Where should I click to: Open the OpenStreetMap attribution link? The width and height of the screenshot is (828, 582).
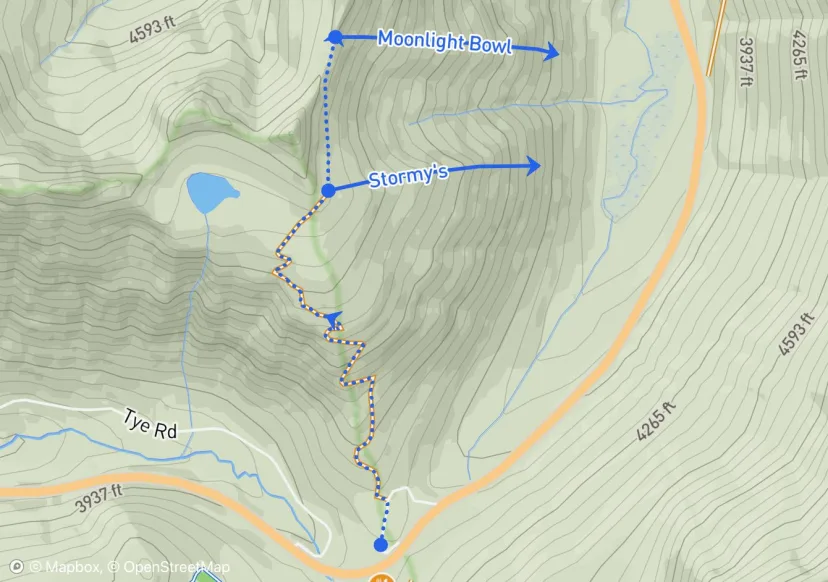click(x=169, y=567)
